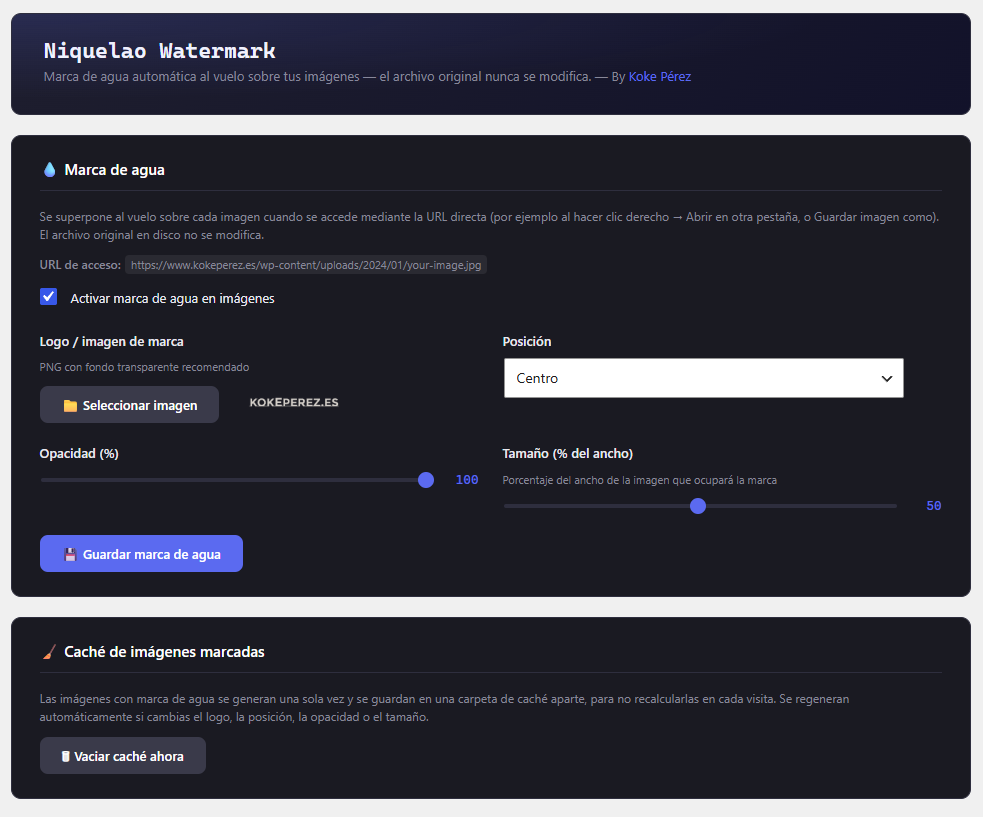The width and height of the screenshot is (983, 817).
Task: Click the Marca de agua section heading
Action: point(114,170)
